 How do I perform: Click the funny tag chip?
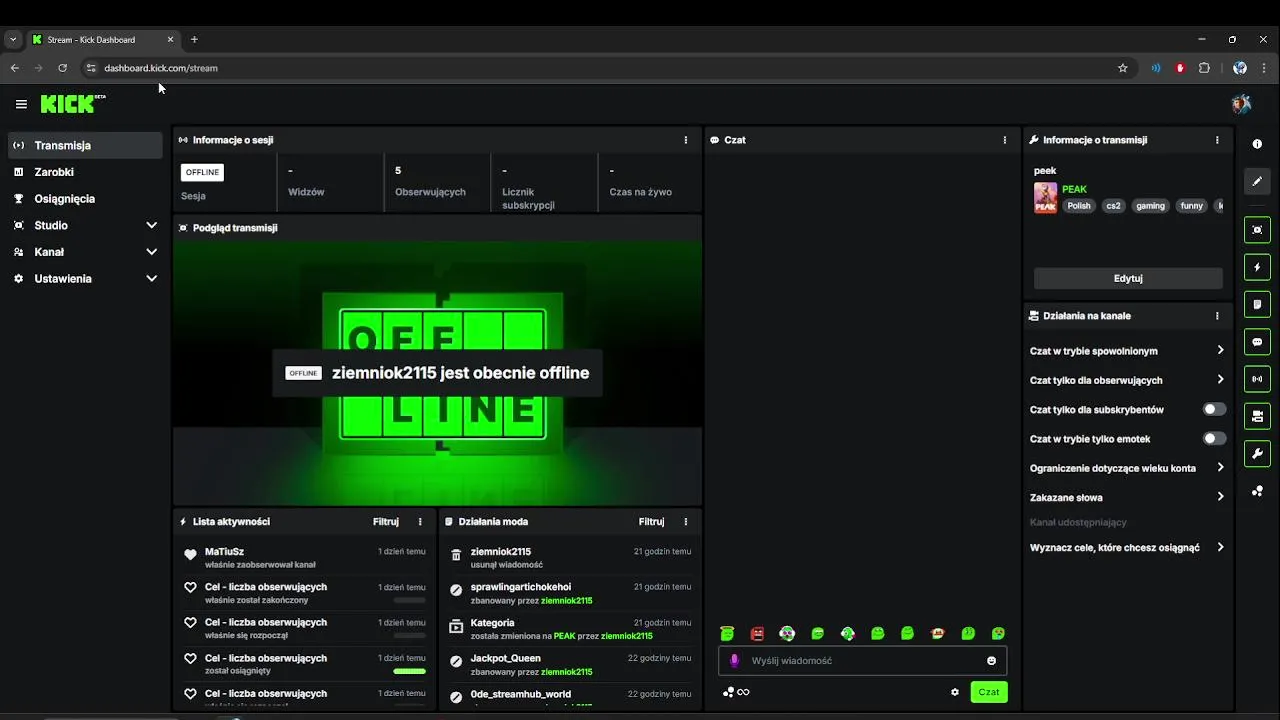[1191, 206]
